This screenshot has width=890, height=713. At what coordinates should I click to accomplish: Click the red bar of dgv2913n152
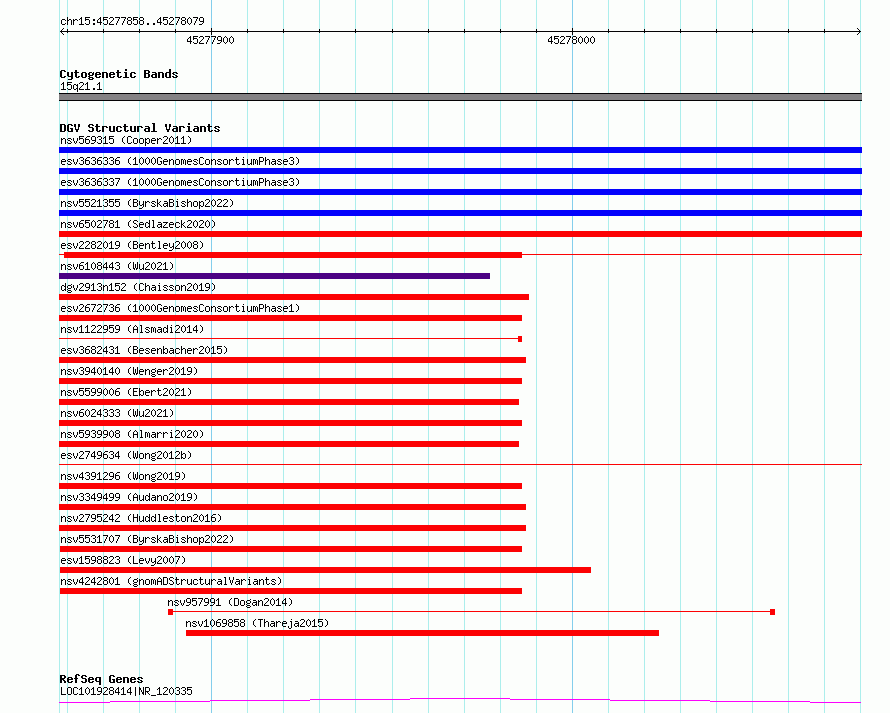pos(294,297)
